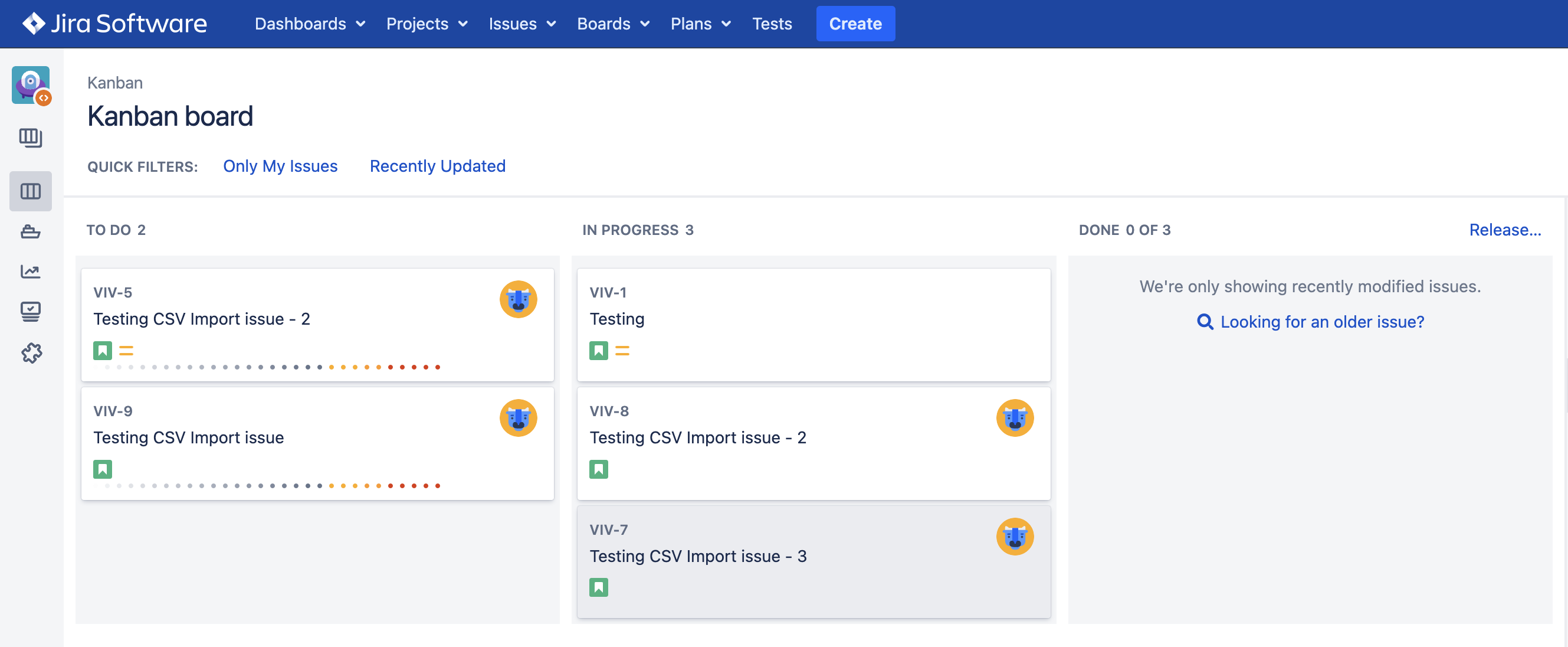Image resolution: width=1568 pixels, height=647 pixels.
Task: Expand the Boards dropdown menu
Action: coord(613,24)
